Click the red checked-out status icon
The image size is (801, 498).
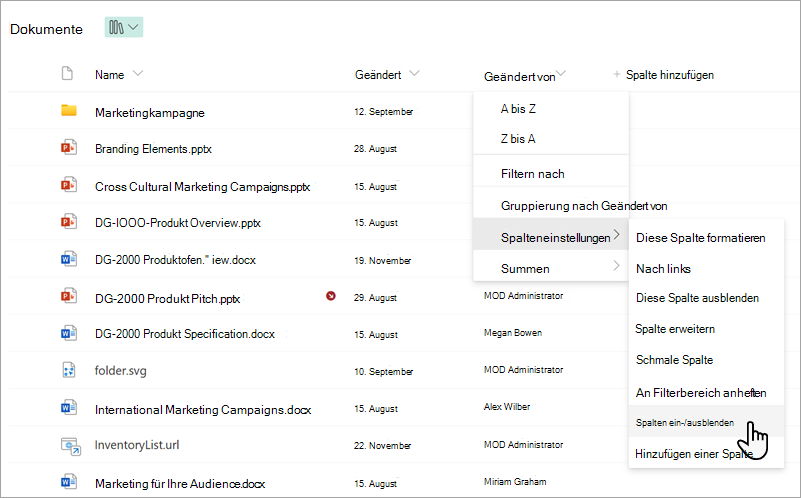click(331, 296)
